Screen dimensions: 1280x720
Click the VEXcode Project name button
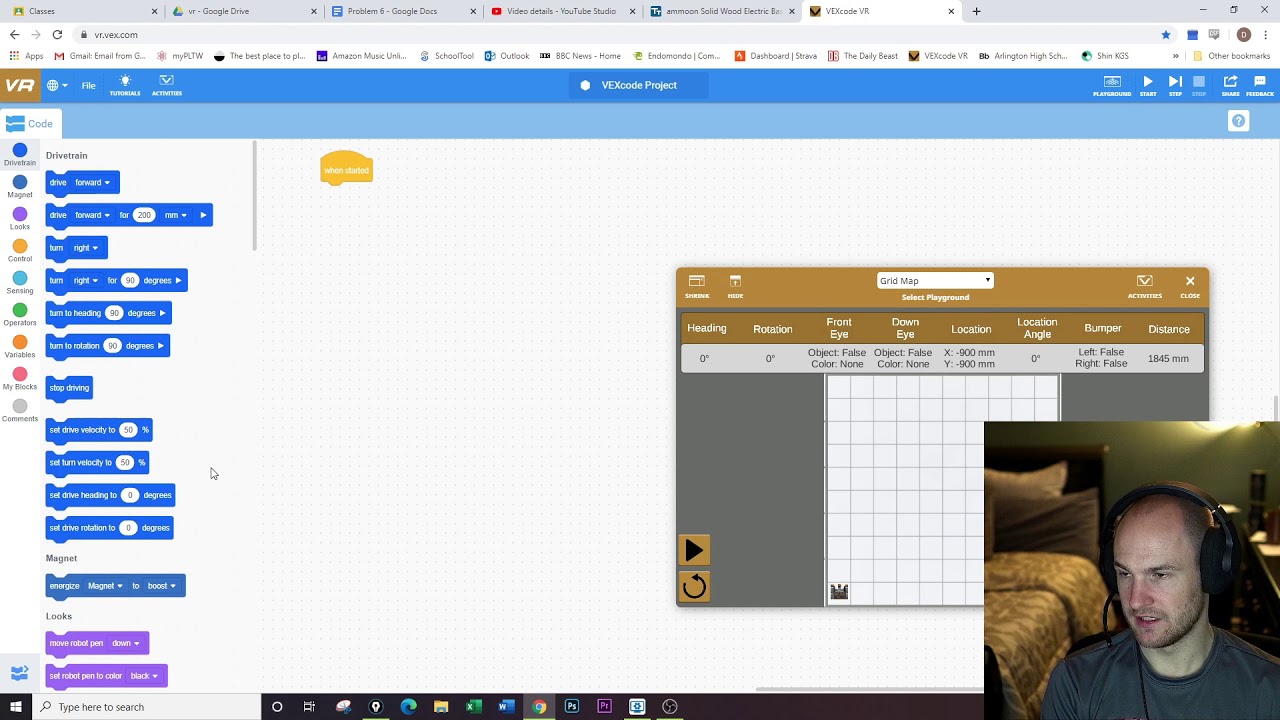pyautogui.click(x=639, y=85)
